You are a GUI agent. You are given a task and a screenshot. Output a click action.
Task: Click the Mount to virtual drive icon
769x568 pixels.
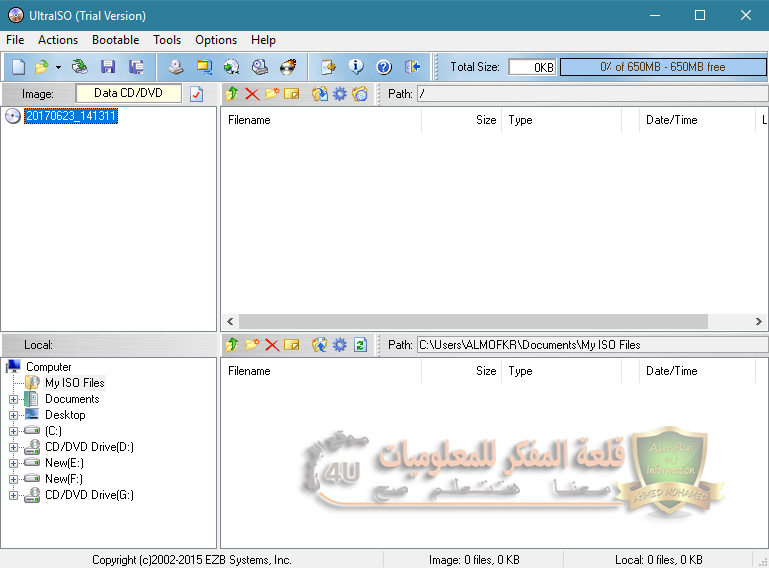(x=260, y=67)
